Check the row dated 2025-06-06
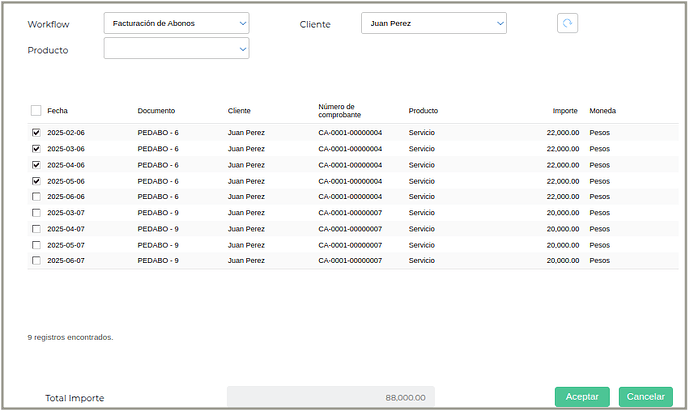Viewport: 690px width, 411px height. pos(36,197)
